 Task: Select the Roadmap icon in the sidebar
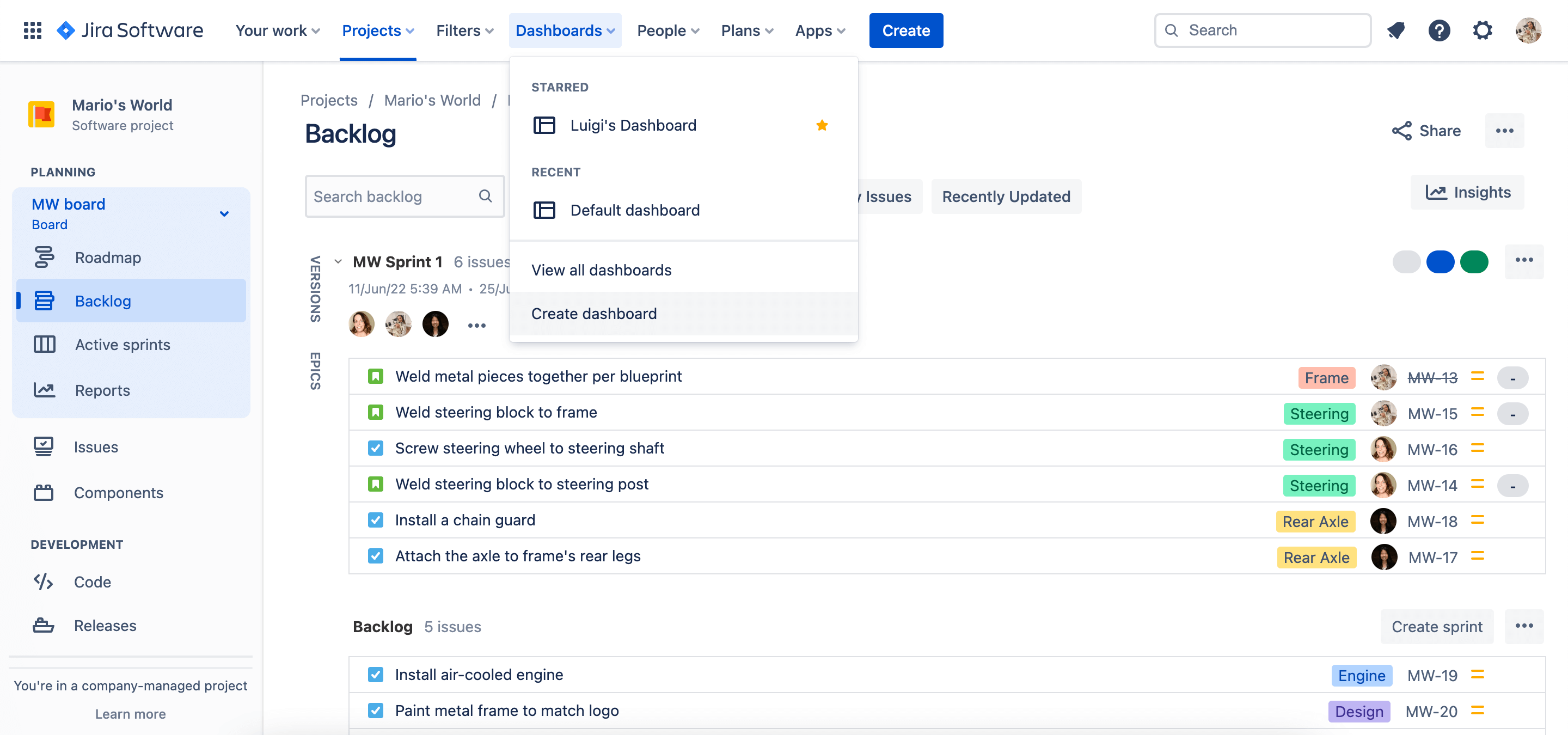click(x=44, y=257)
